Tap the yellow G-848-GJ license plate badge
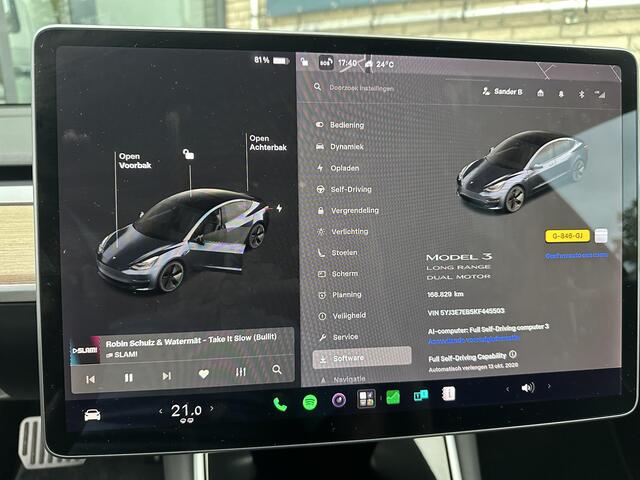Image resolution: width=640 pixels, height=480 pixels. click(568, 236)
